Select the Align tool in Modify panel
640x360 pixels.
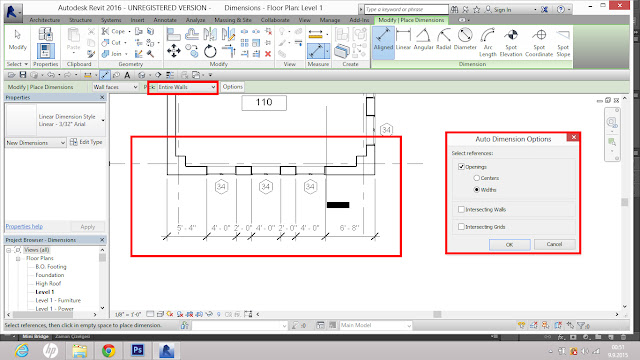(x=174, y=34)
